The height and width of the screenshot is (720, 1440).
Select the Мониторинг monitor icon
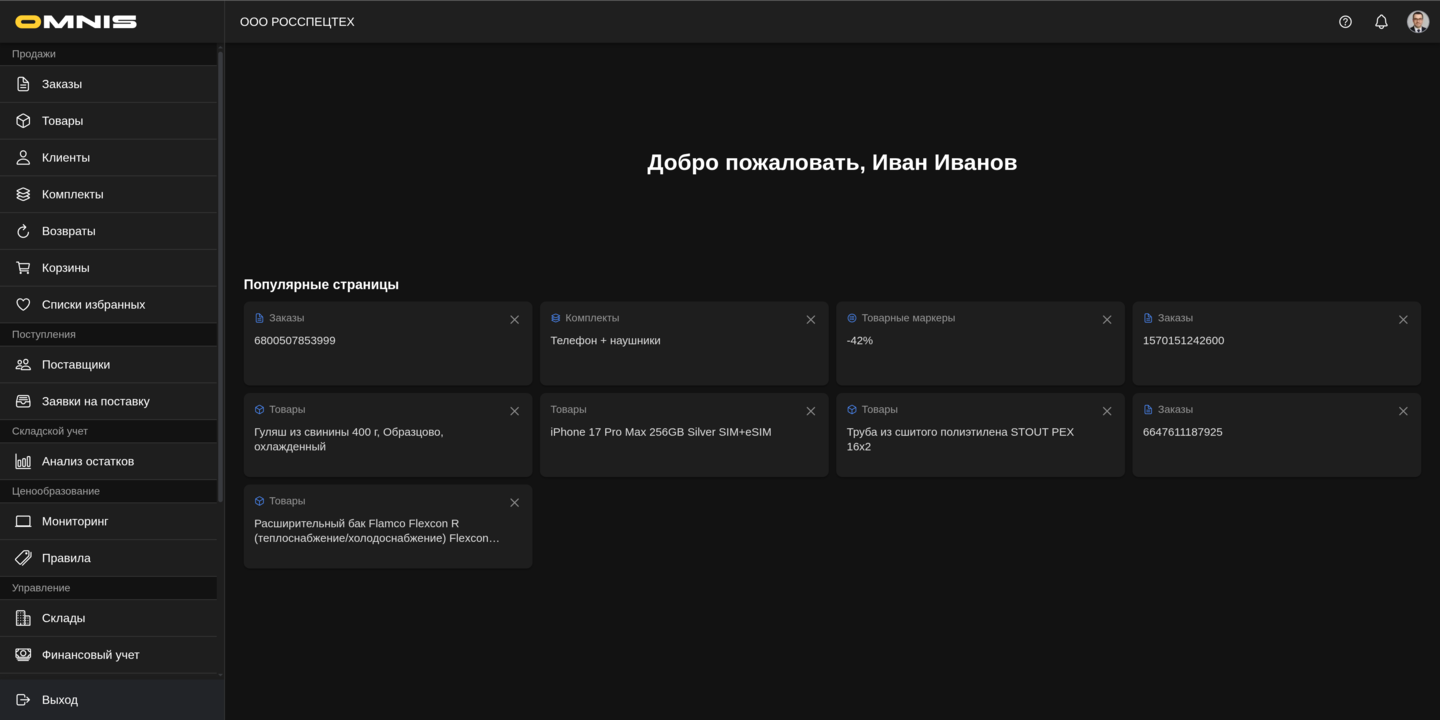pyautogui.click(x=22, y=521)
